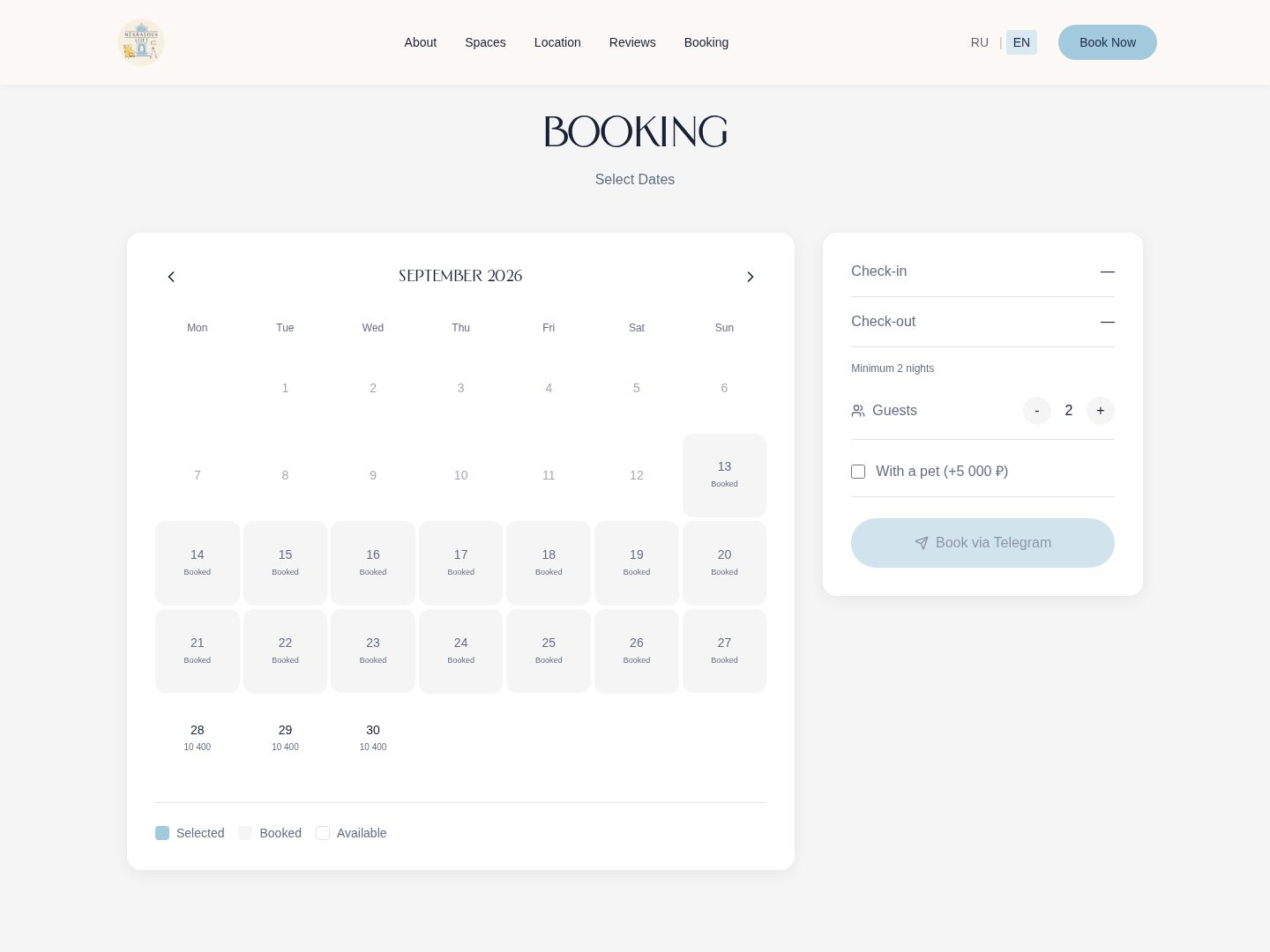This screenshot has width=1270, height=952.
Task: Click past date September 12
Action: pos(637,475)
